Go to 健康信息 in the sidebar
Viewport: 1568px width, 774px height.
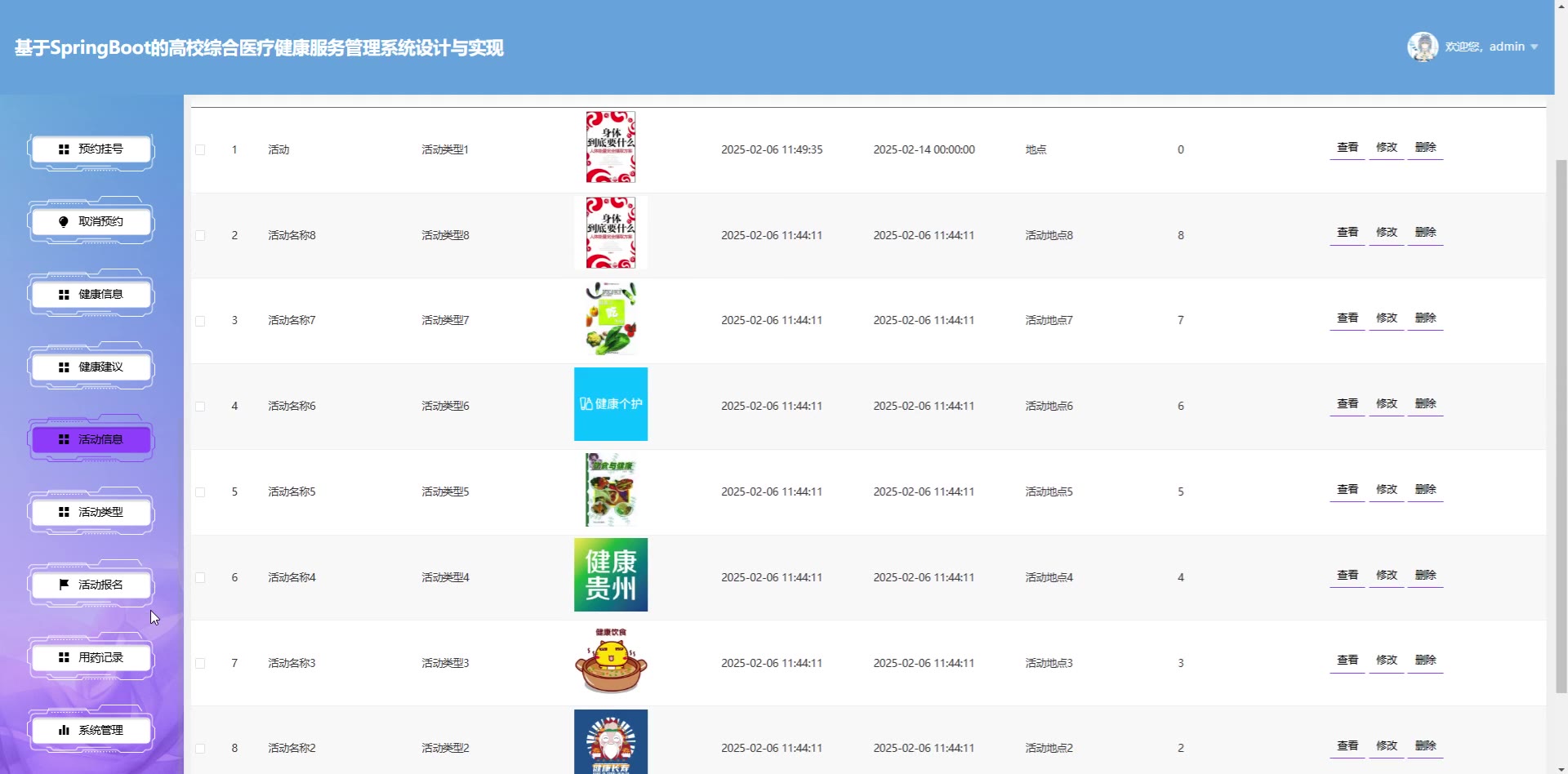point(91,295)
